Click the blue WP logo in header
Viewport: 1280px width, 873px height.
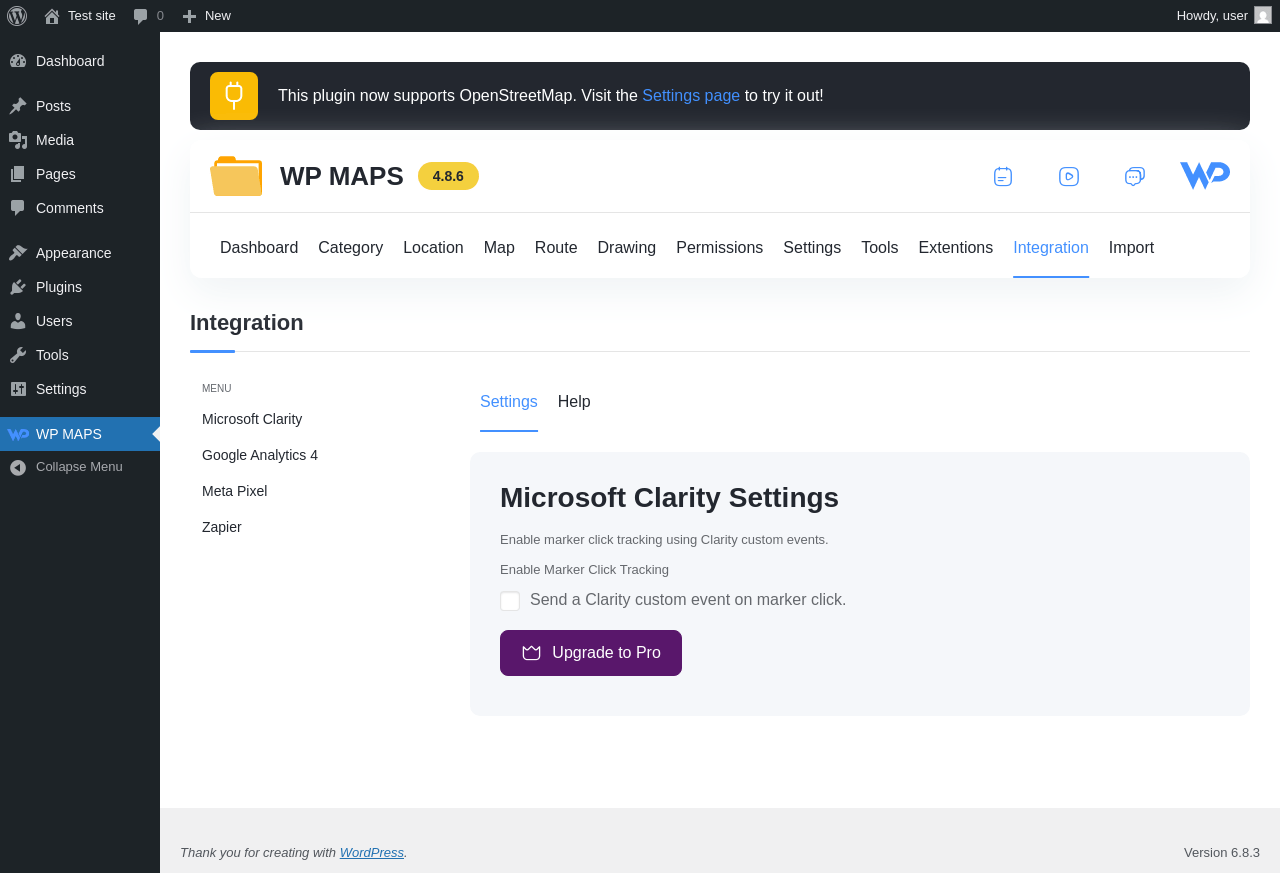[1204, 176]
